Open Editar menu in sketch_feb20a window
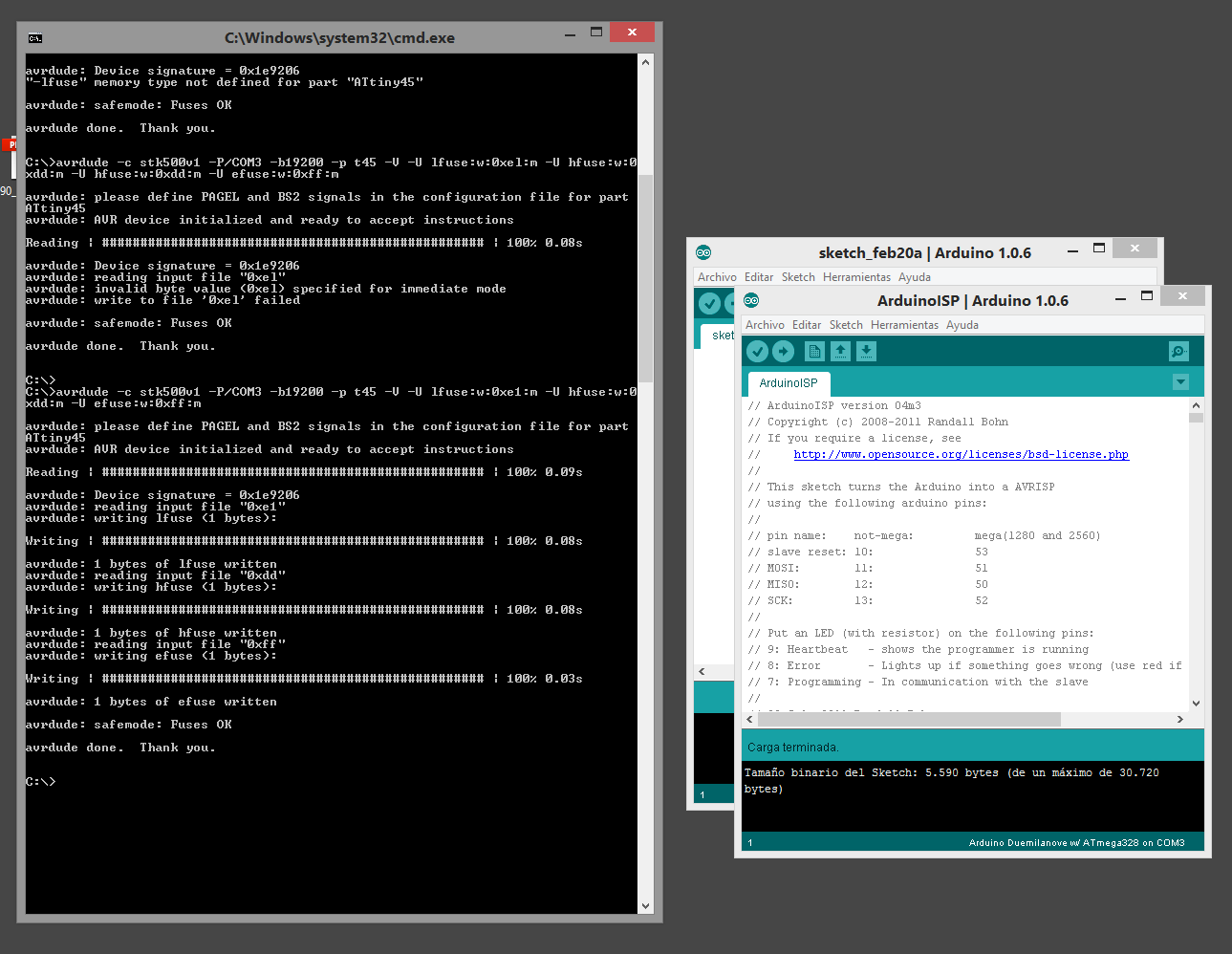1232x954 pixels. (x=759, y=277)
